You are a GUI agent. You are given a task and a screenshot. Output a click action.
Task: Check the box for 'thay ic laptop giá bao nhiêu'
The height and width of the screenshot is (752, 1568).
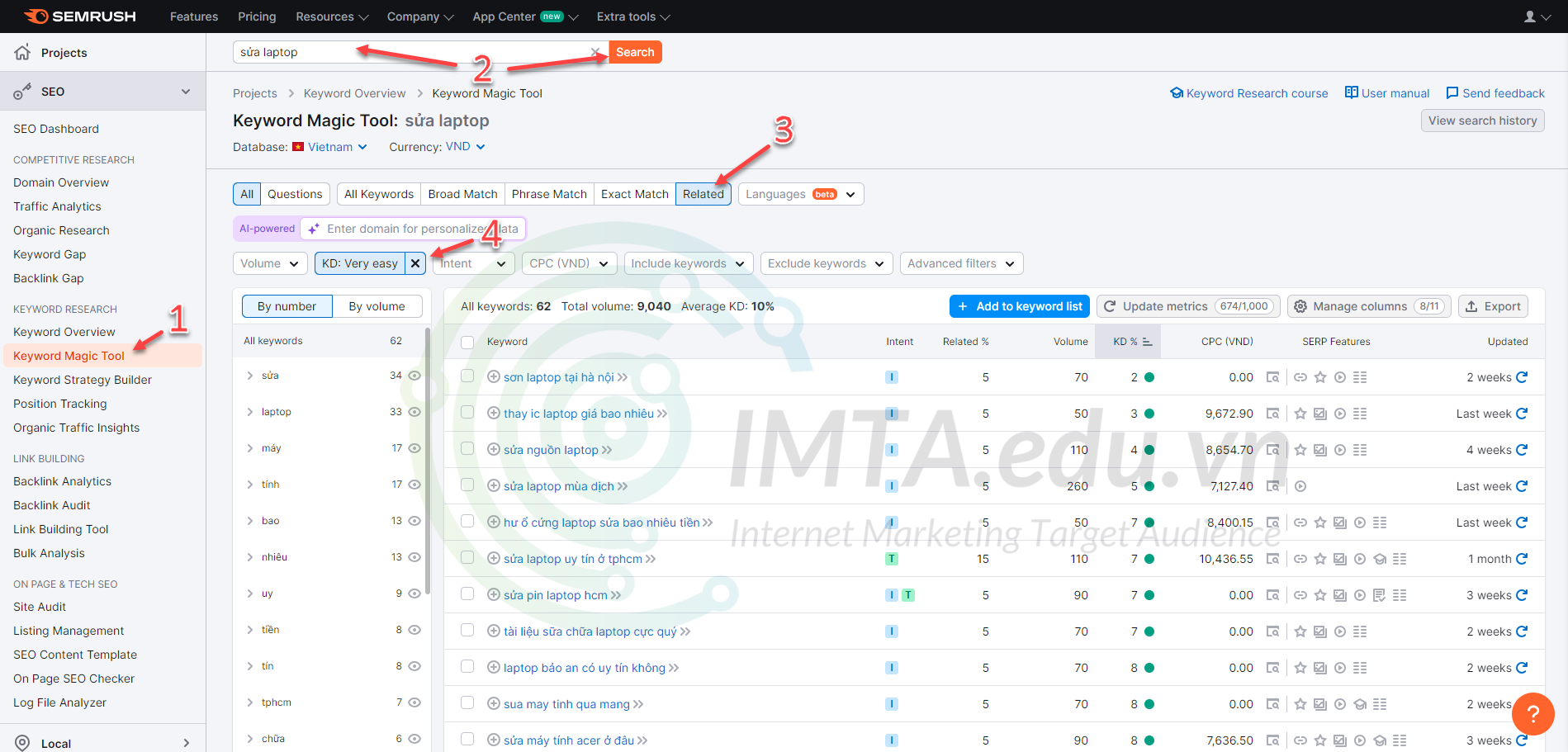[467, 413]
